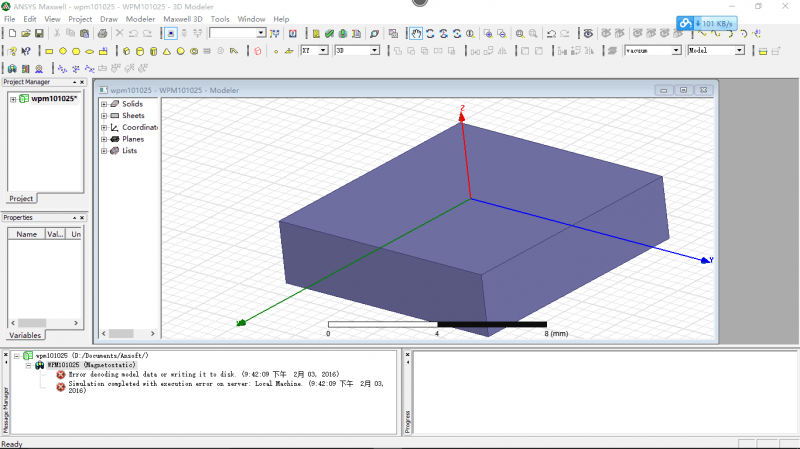Open the XY drawing plane dropdown
The height and width of the screenshot is (449, 800).
tap(324, 50)
